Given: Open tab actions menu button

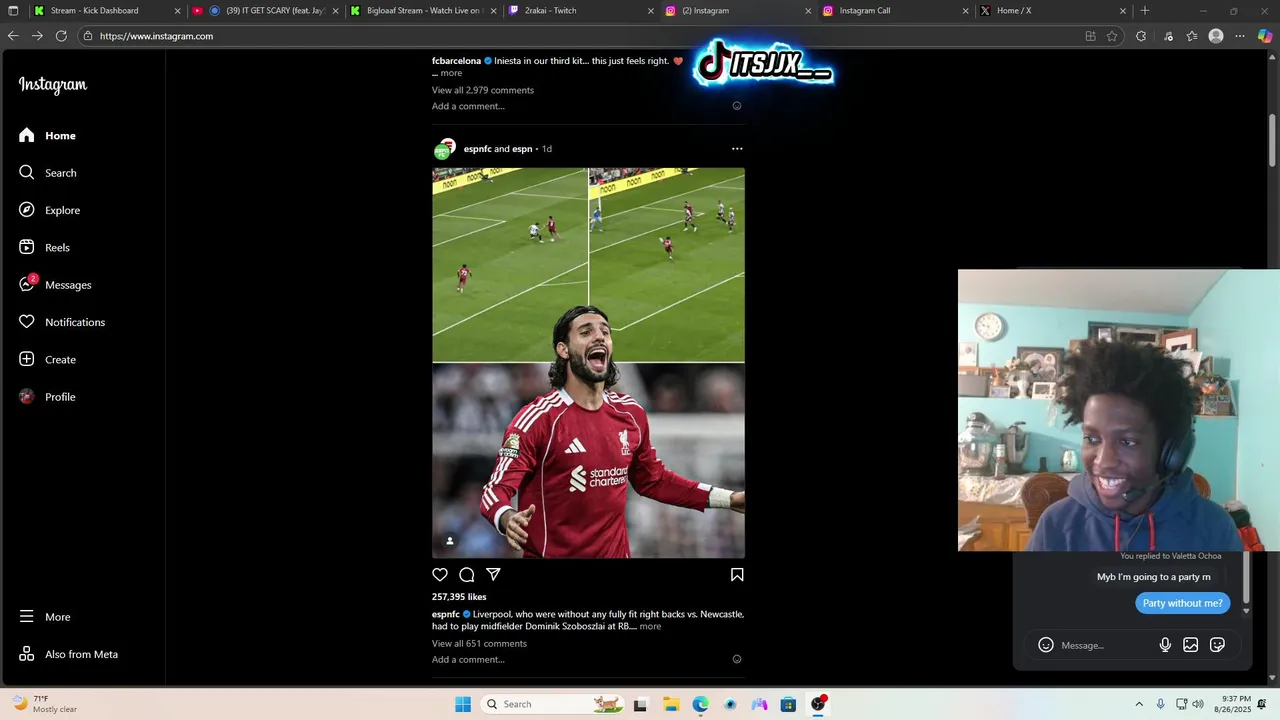Looking at the screenshot, I should pyautogui.click(x=13, y=11).
